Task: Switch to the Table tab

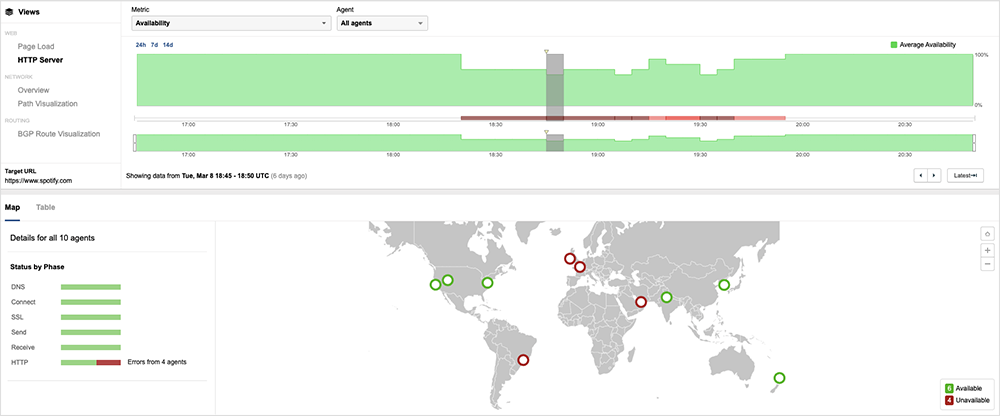Action: (45, 207)
